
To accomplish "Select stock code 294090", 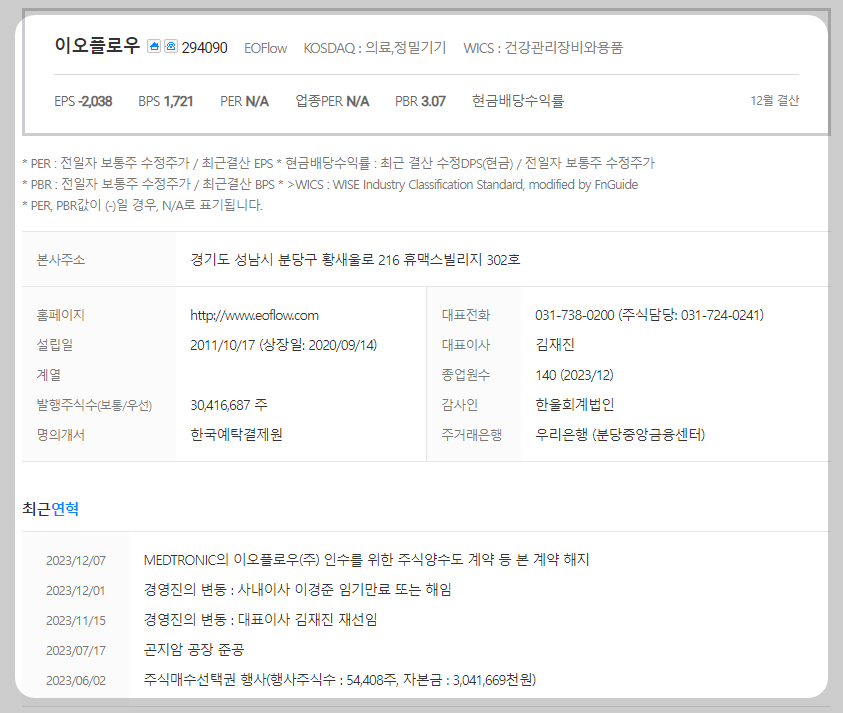I will (204, 48).
